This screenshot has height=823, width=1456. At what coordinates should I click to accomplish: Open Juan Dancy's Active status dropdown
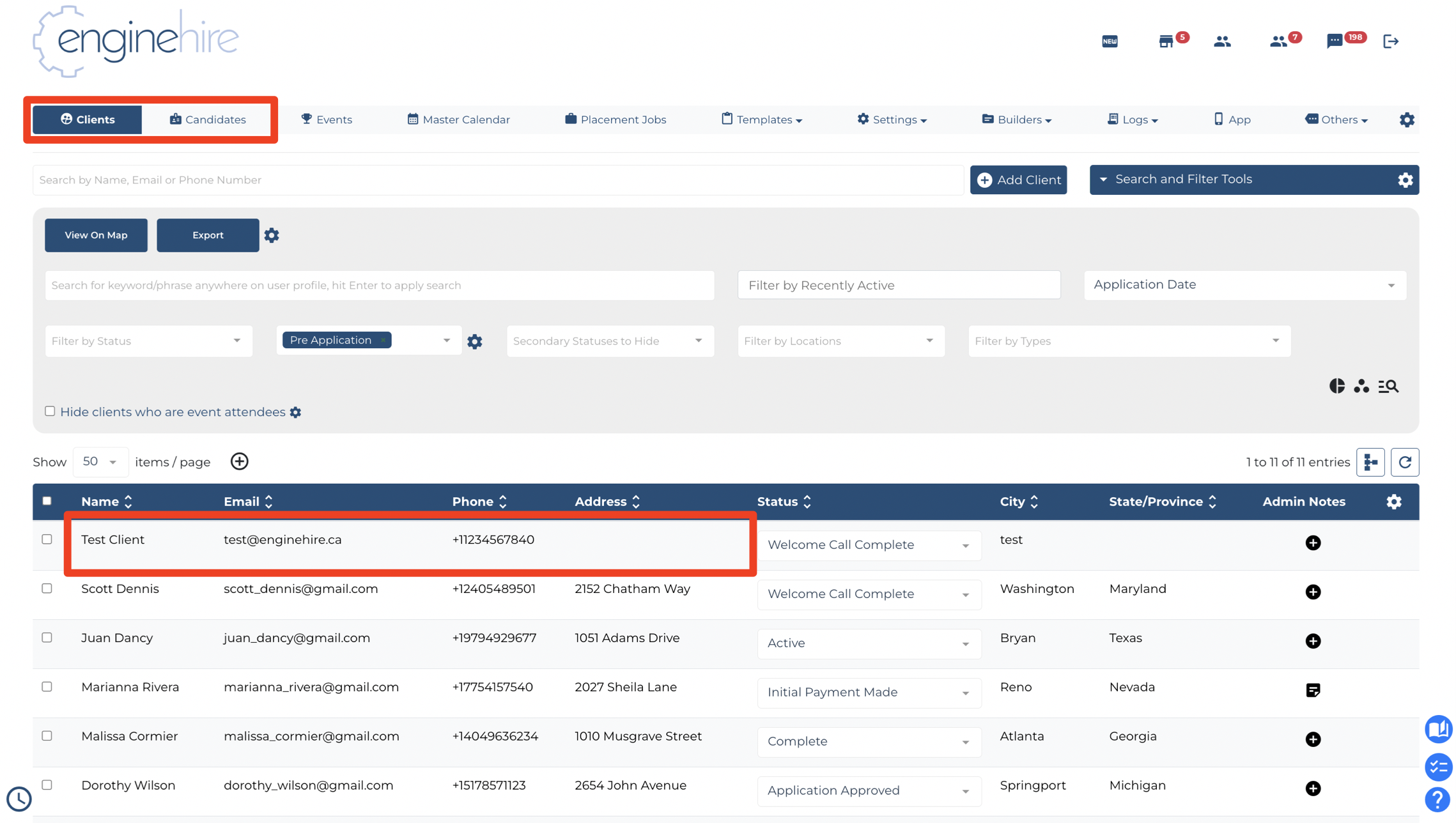[x=869, y=643]
